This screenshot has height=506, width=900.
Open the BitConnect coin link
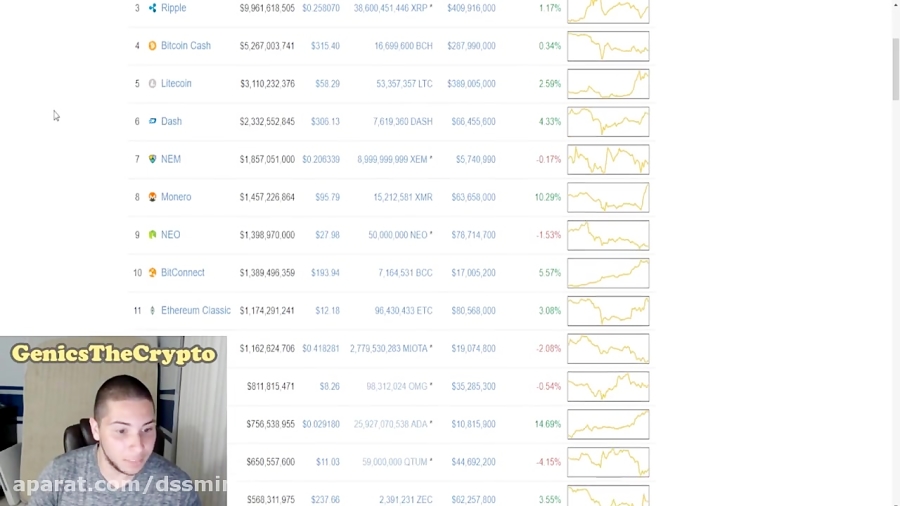pyautogui.click(x=183, y=273)
